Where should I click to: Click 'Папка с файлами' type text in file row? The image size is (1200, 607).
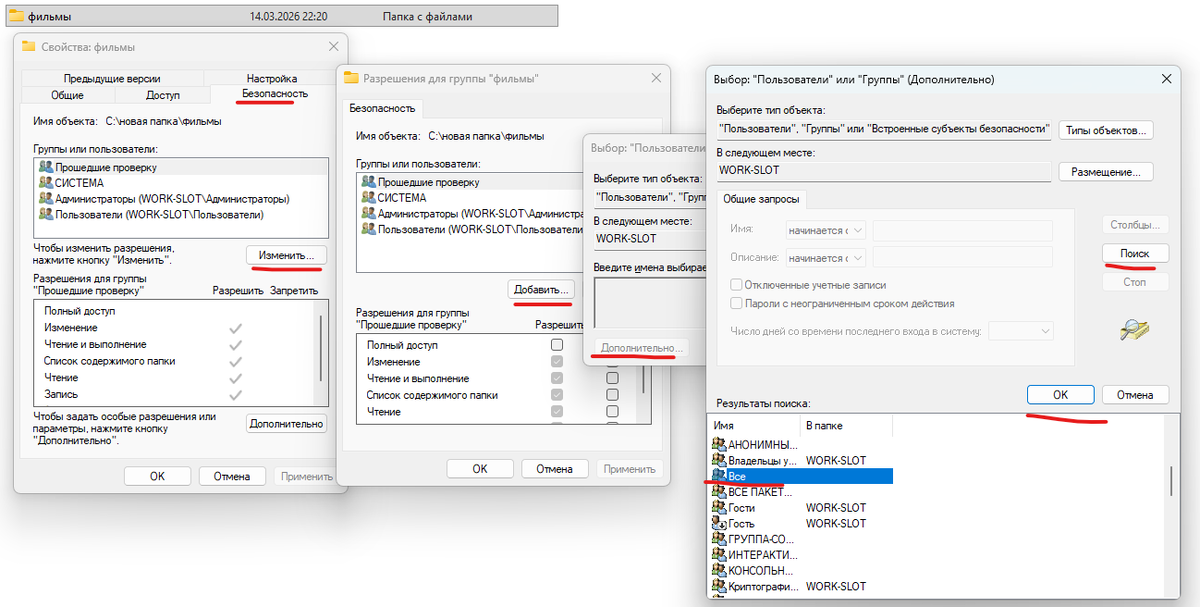[x=427, y=17]
